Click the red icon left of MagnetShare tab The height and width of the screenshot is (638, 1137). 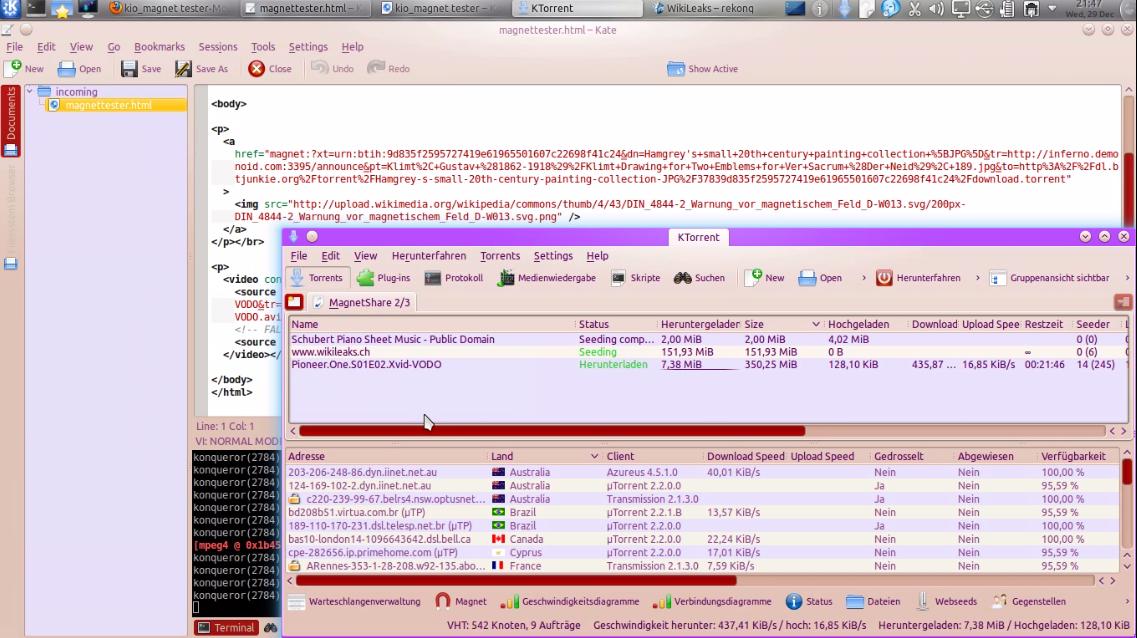pos(294,302)
